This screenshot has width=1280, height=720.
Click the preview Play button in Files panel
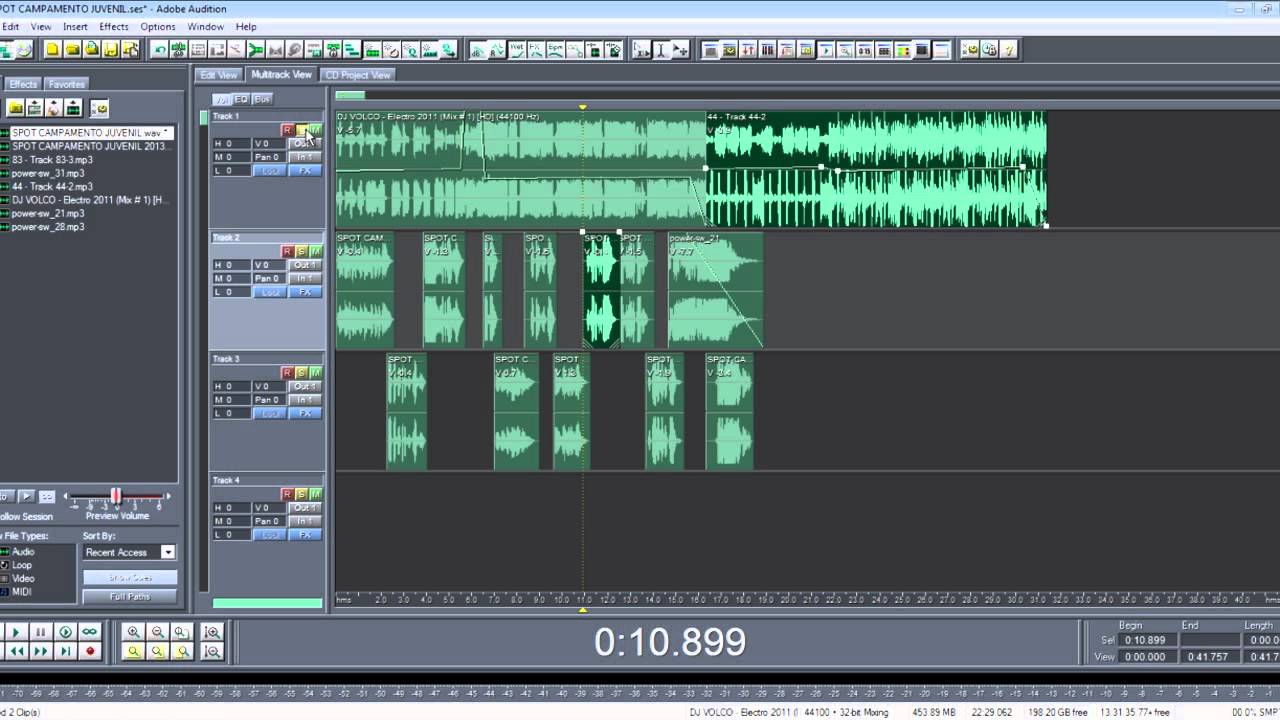pyautogui.click(x=27, y=496)
